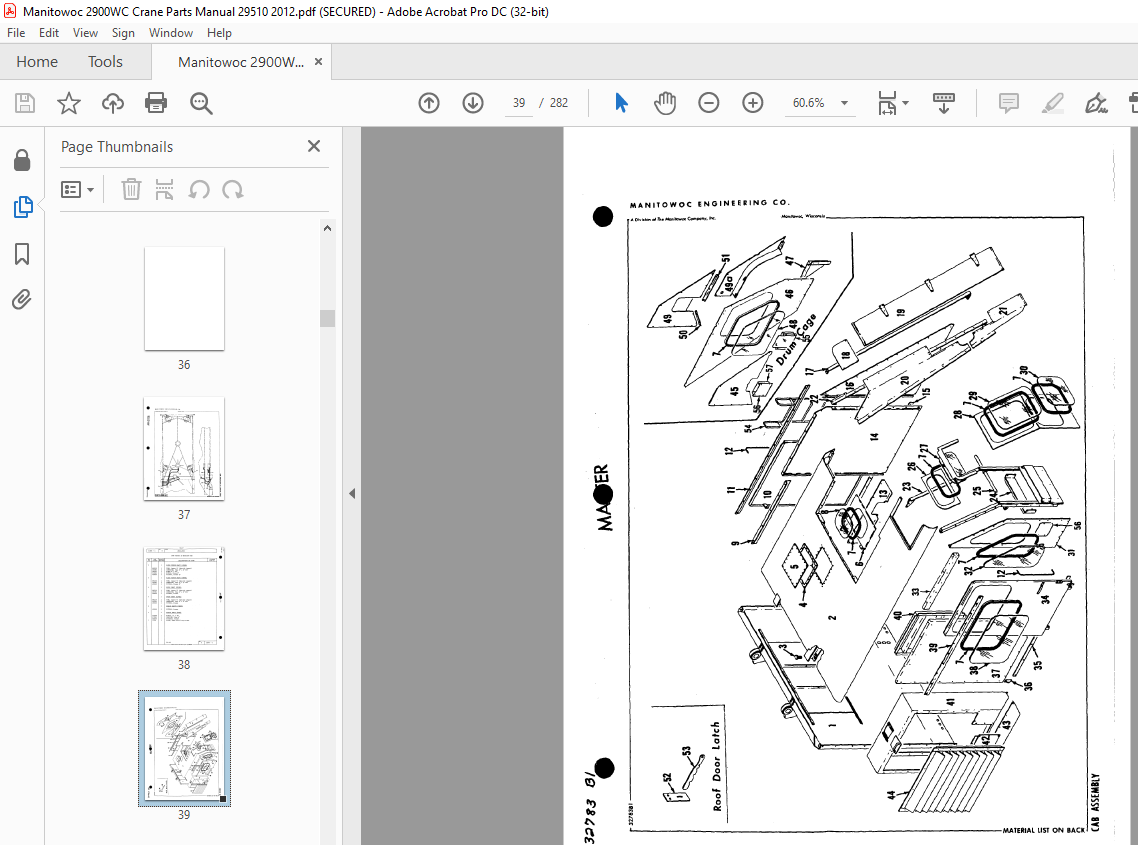1138x845 pixels.
Task: Upload file to cloud icon
Action: coord(112,103)
